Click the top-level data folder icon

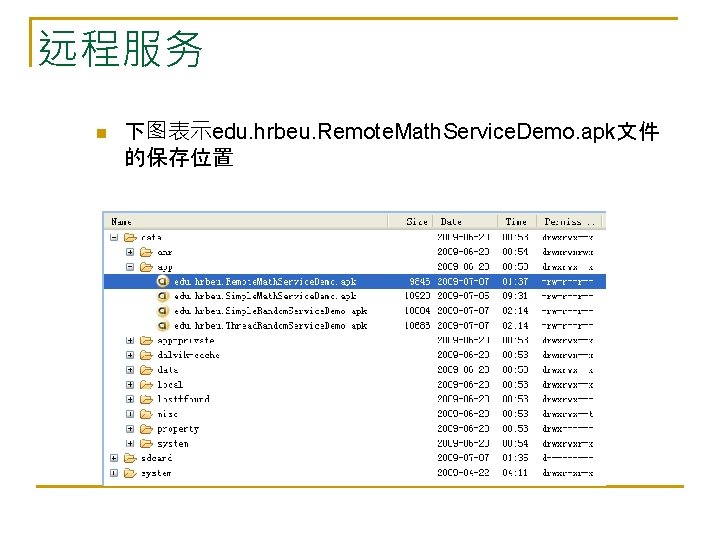(130, 237)
